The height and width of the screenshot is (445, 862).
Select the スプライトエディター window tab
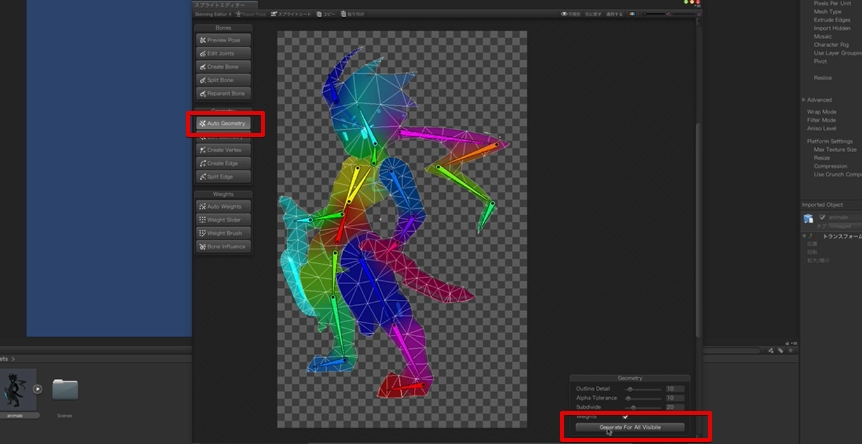[x=227, y=4]
